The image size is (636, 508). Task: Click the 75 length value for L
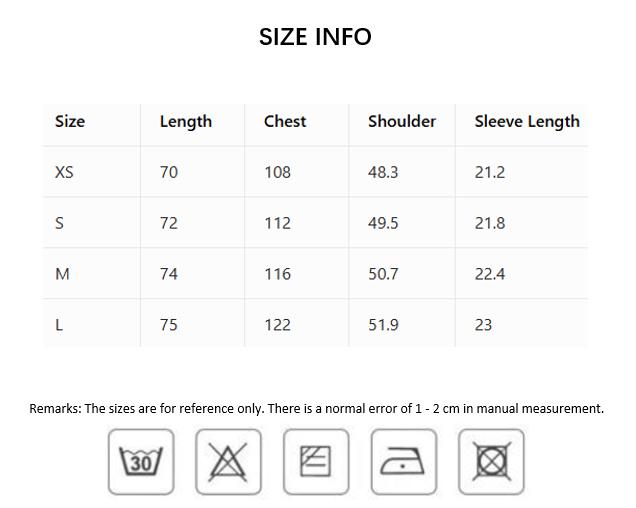point(169,324)
